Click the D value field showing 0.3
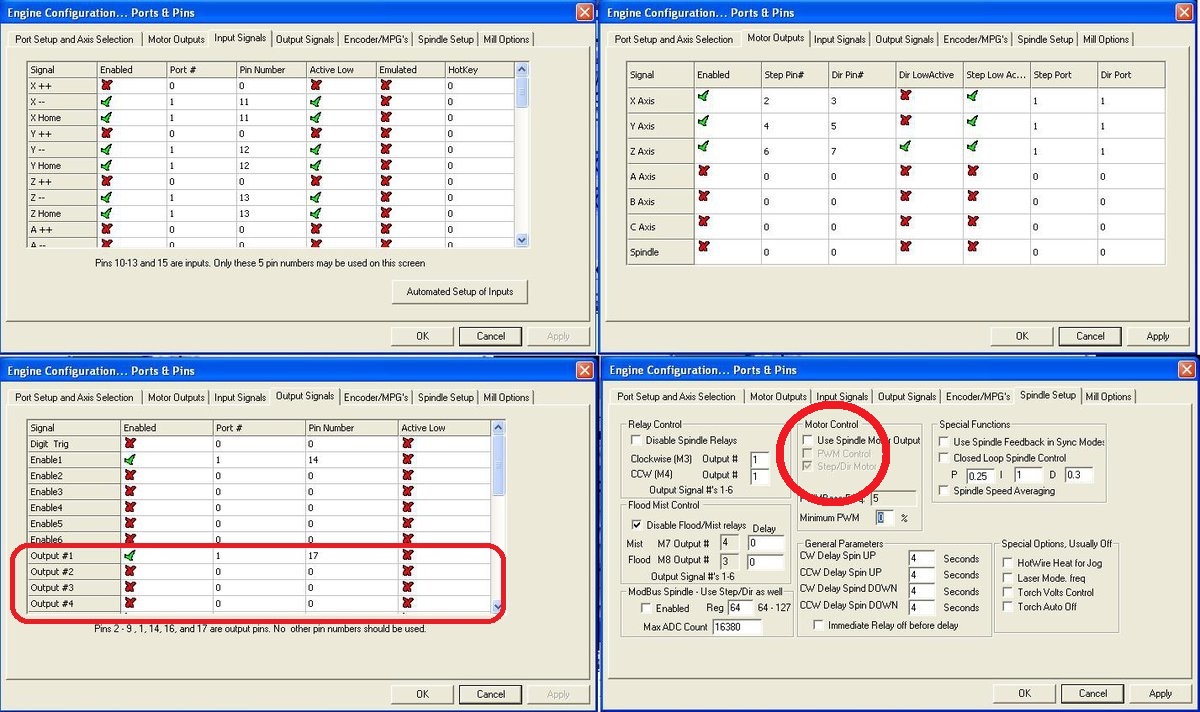The height and width of the screenshot is (712, 1200). tap(1079, 475)
